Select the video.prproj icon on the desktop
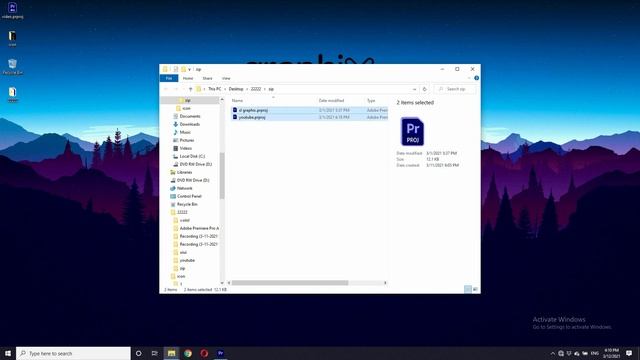Screen dimensions: 640x360 [x=12, y=11]
